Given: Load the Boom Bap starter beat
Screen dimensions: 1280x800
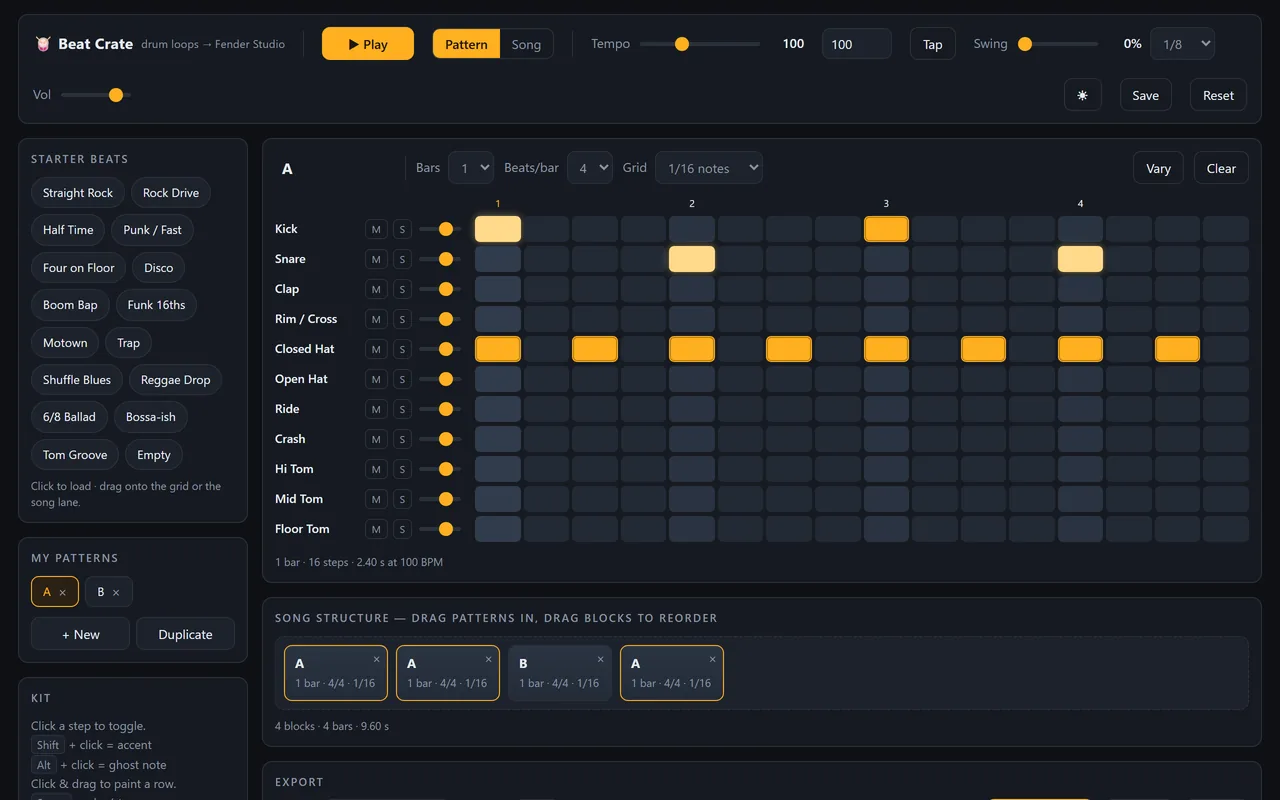Looking at the screenshot, I should click(x=70, y=305).
